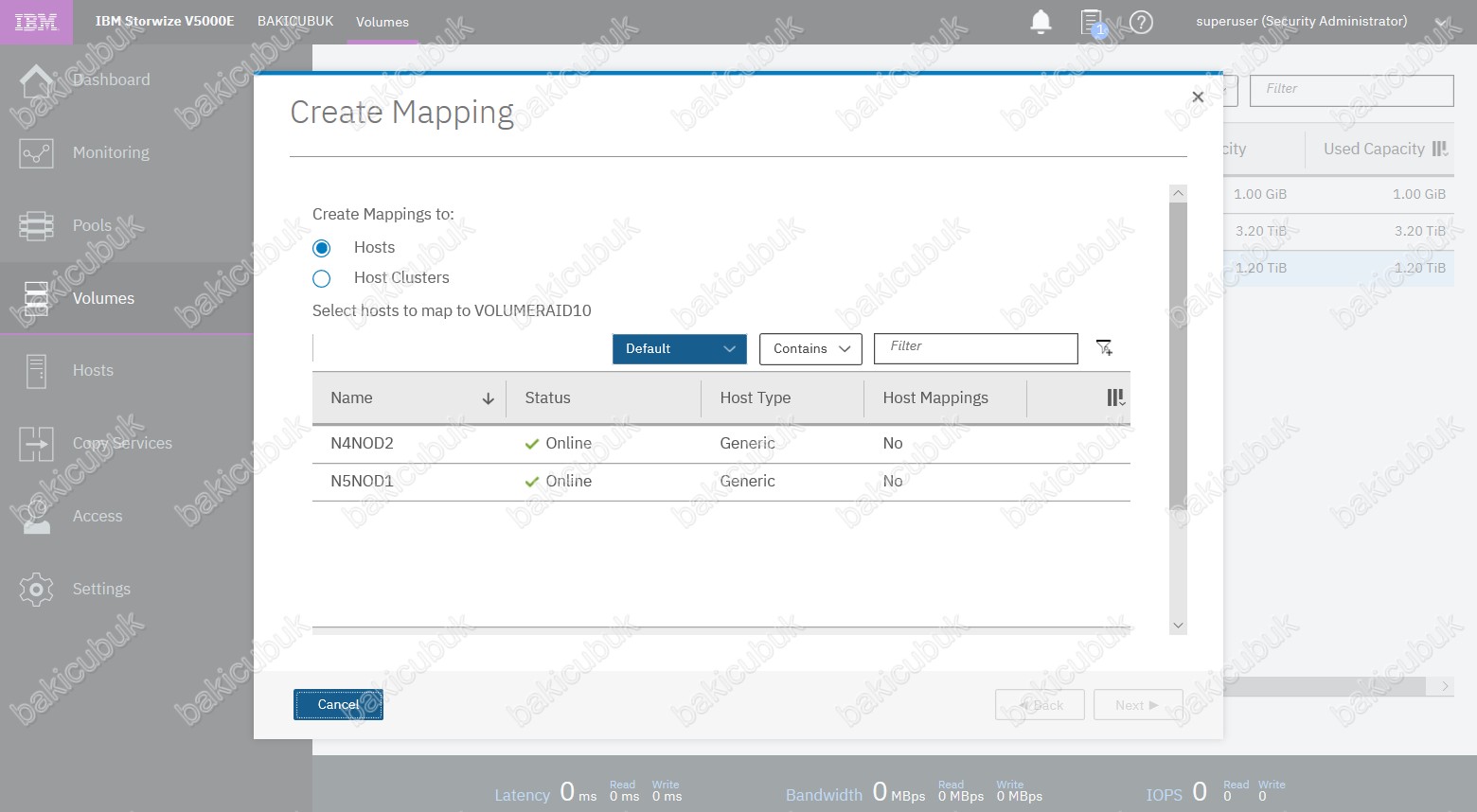
Task: Click the 3.20 TiB used capacity value
Action: point(1420,231)
